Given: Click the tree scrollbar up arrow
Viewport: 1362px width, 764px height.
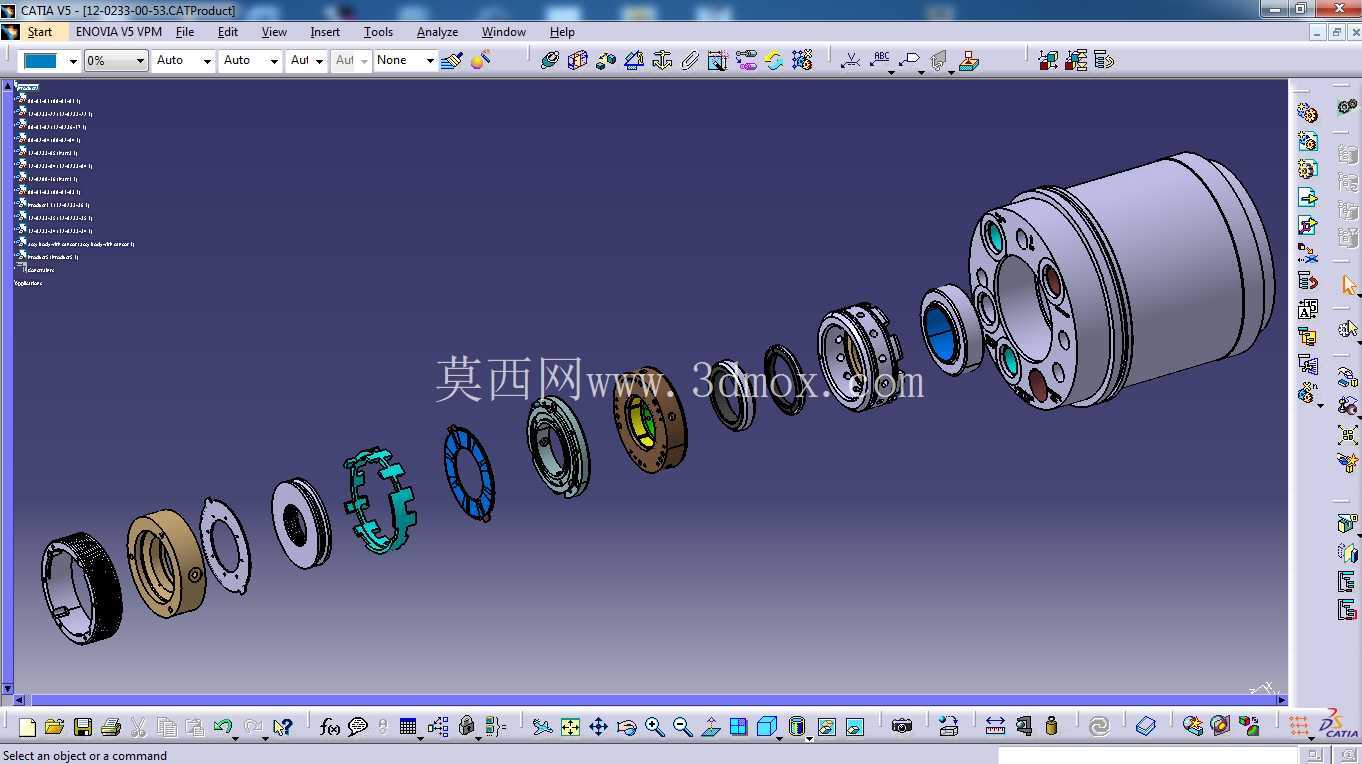Looking at the screenshot, I should point(7,85).
